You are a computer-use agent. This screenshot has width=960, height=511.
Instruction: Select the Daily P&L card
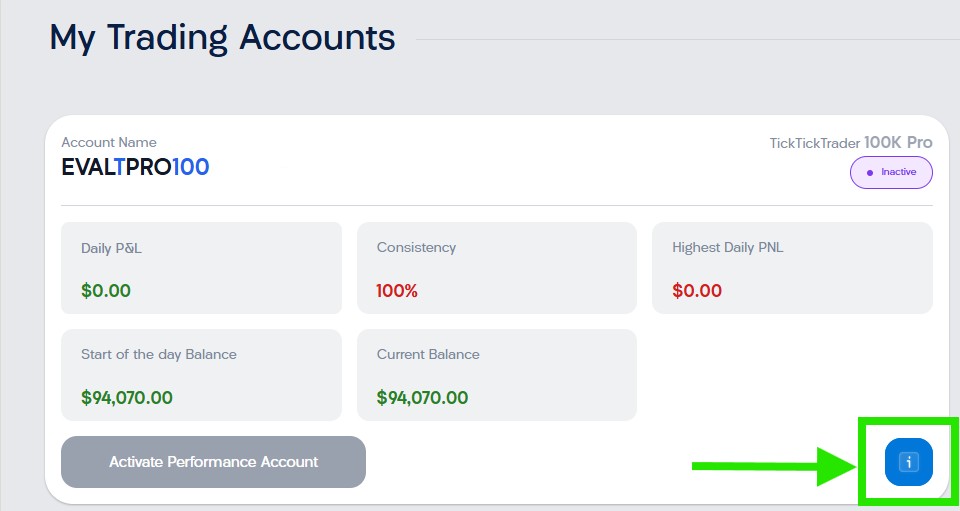tap(201, 267)
